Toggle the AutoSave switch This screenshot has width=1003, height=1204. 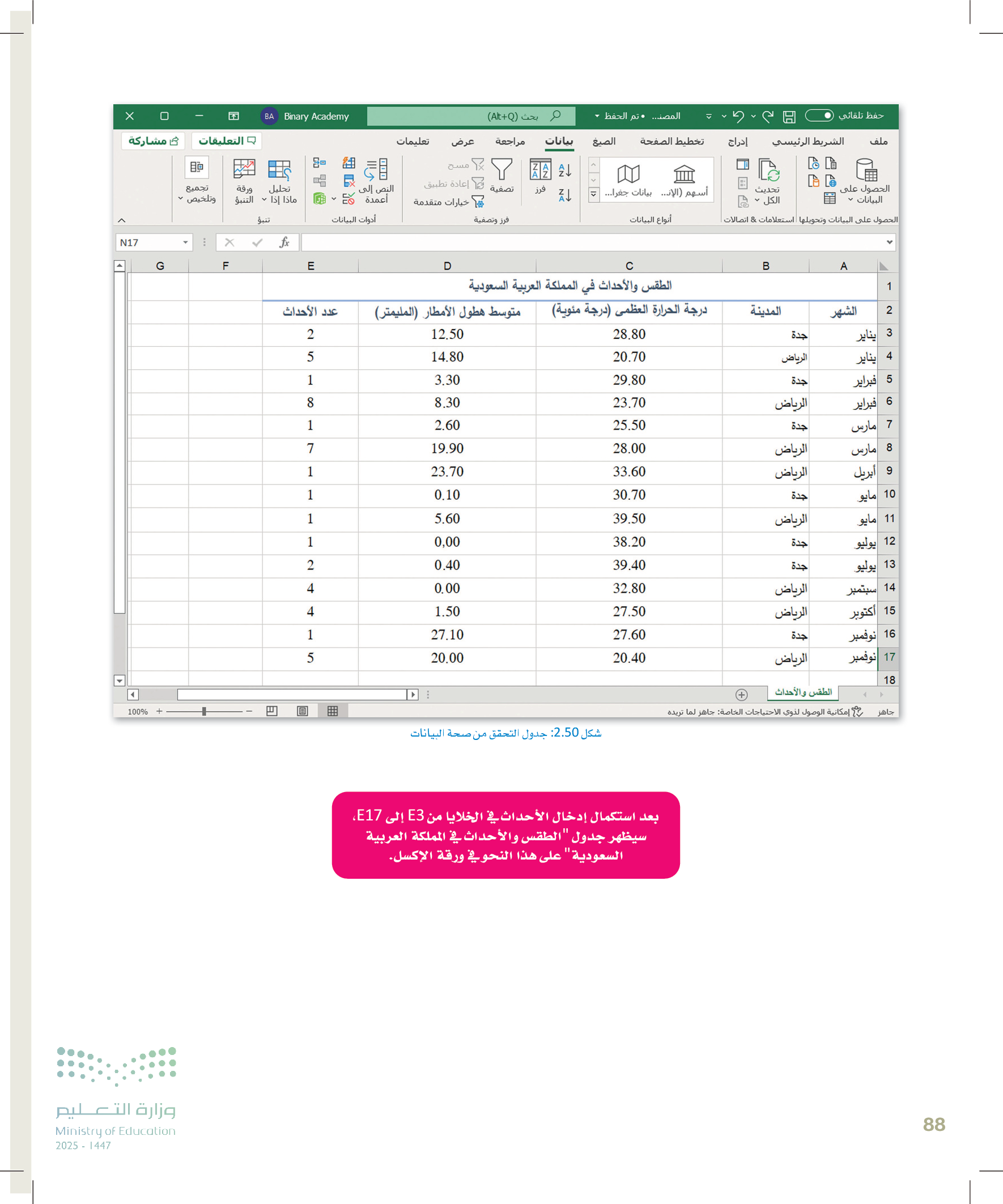[819, 116]
